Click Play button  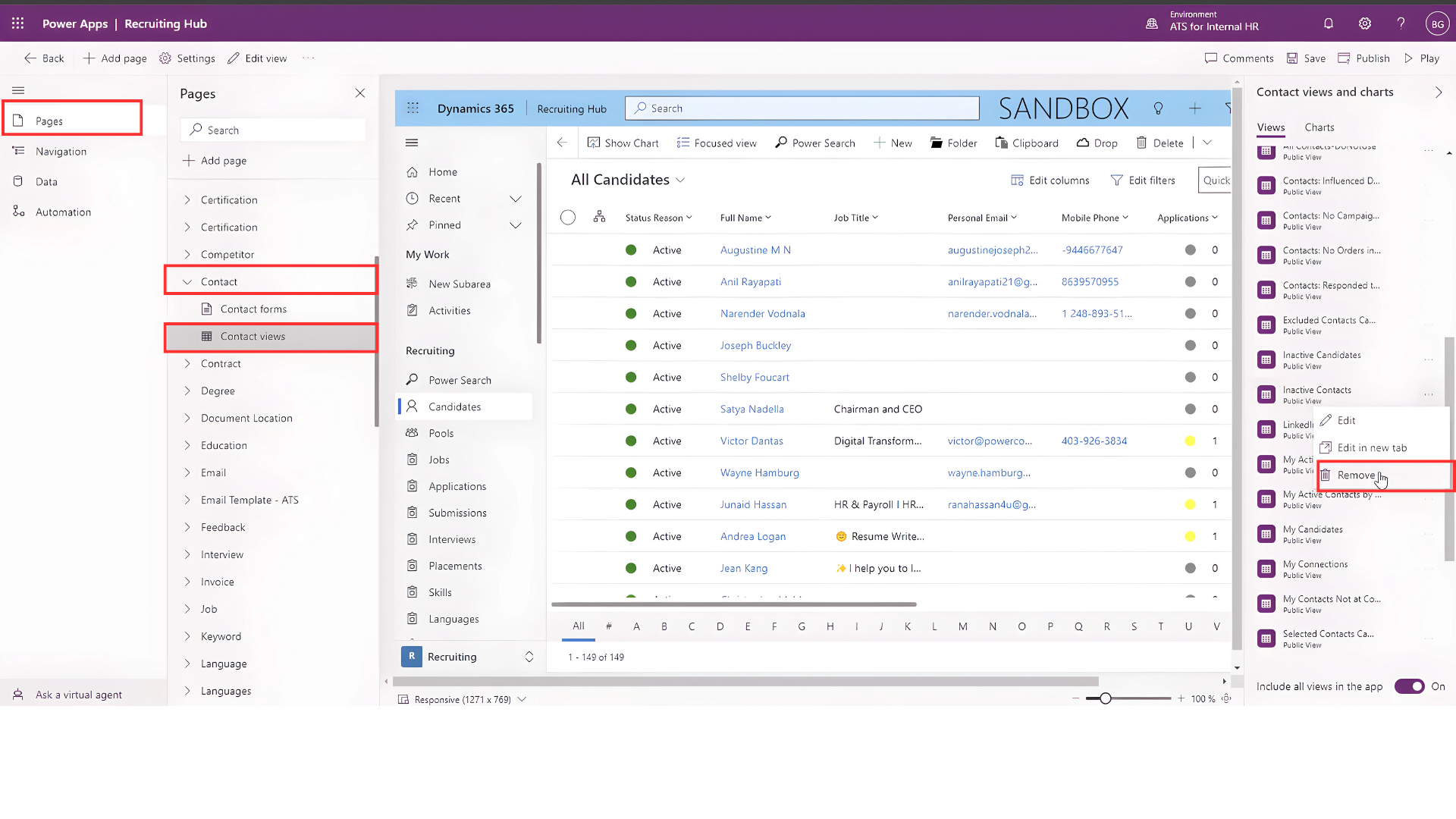[1421, 58]
